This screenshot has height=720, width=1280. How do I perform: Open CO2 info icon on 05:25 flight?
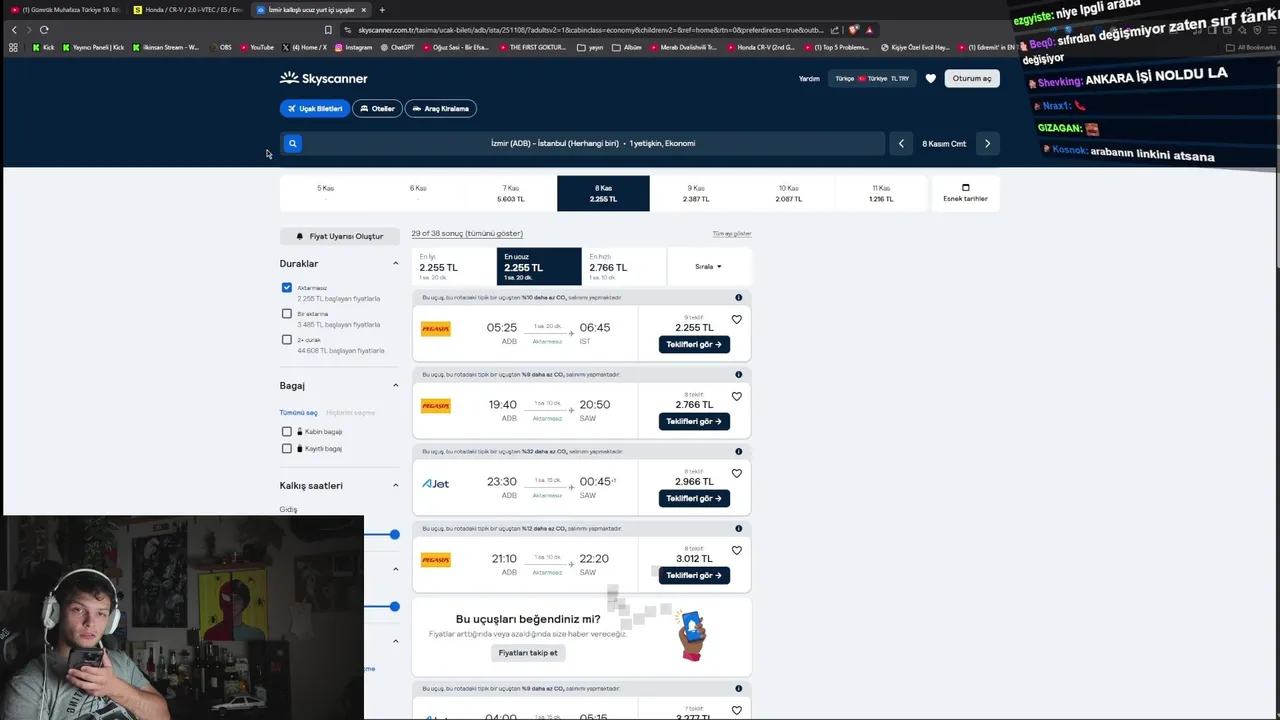coord(739,297)
